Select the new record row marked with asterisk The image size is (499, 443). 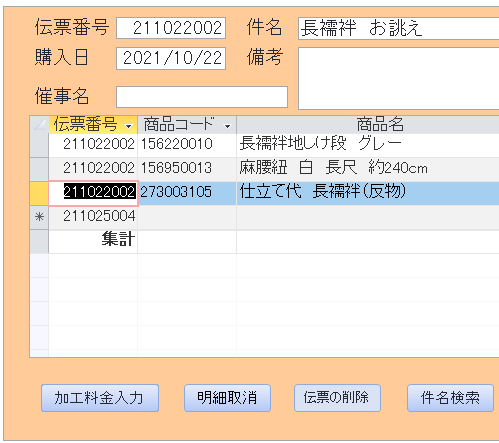[x=39, y=217]
